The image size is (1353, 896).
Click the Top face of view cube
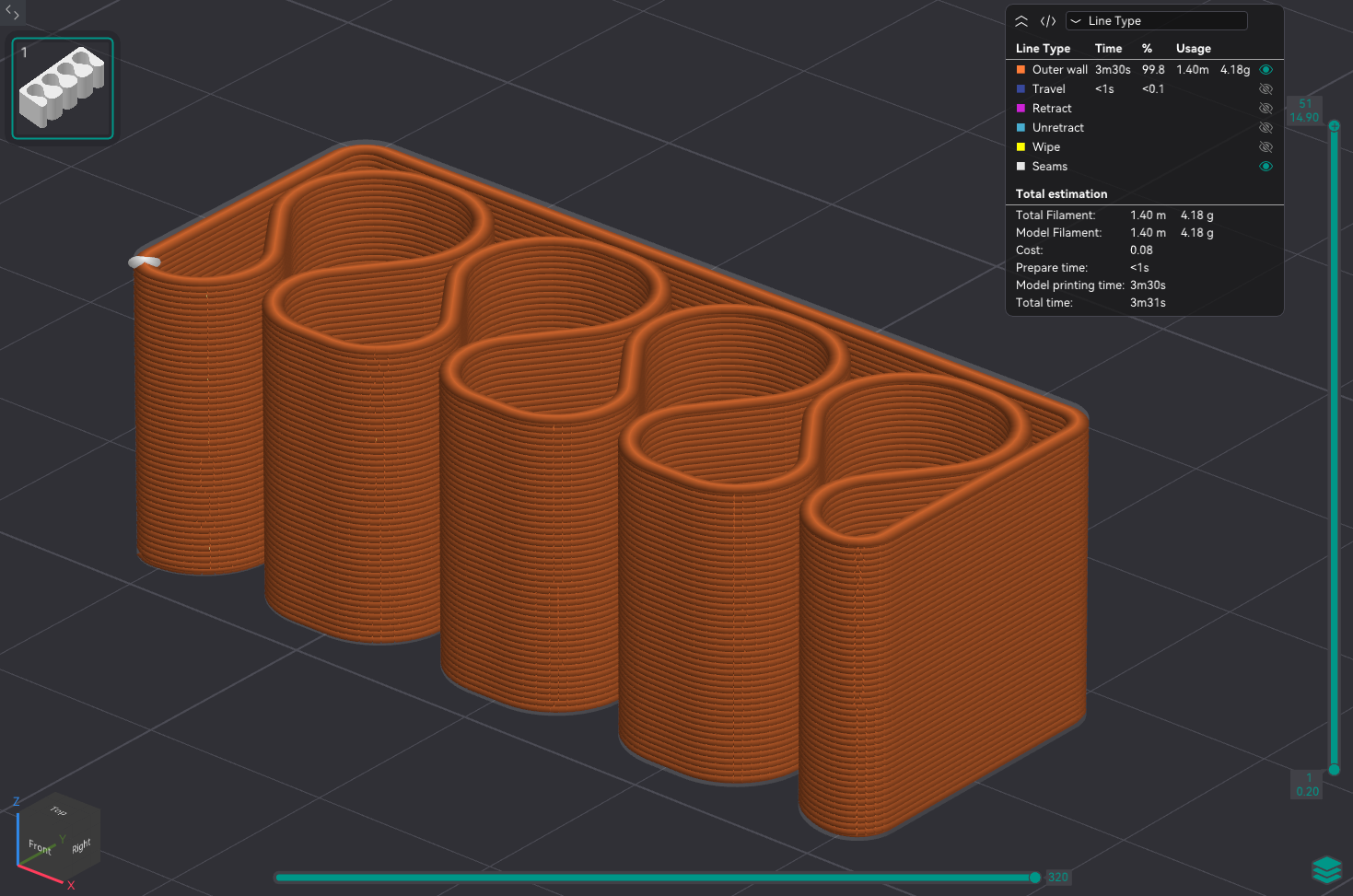pyautogui.click(x=59, y=811)
